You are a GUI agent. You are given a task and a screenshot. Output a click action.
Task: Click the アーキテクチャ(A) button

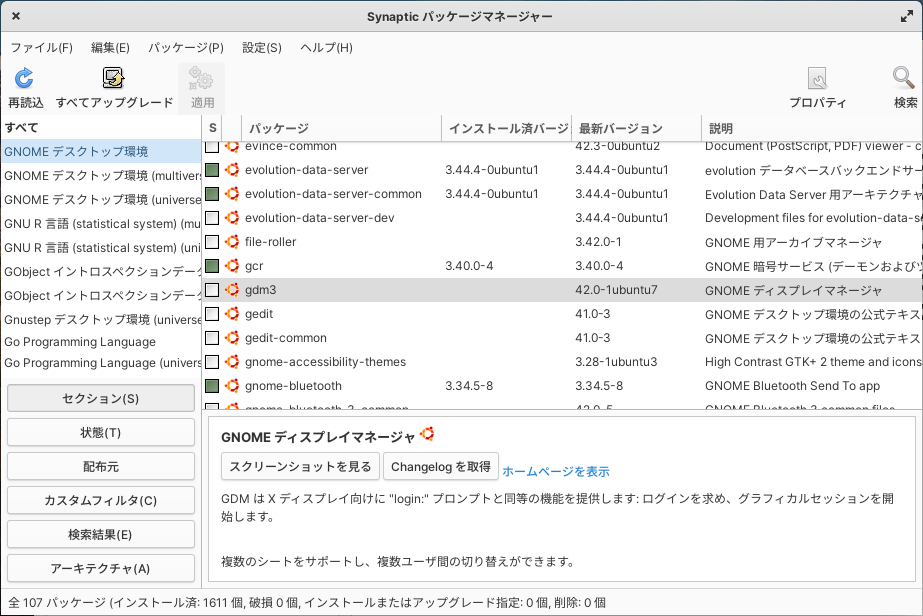pos(101,568)
